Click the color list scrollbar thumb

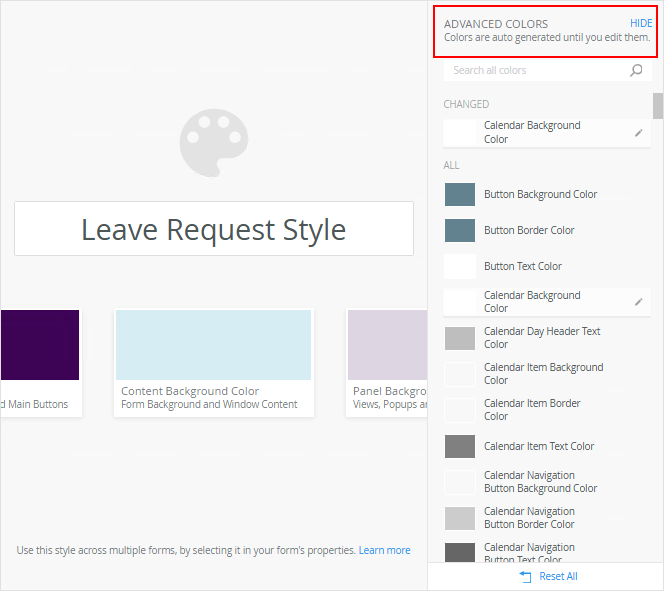pyautogui.click(x=657, y=106)
